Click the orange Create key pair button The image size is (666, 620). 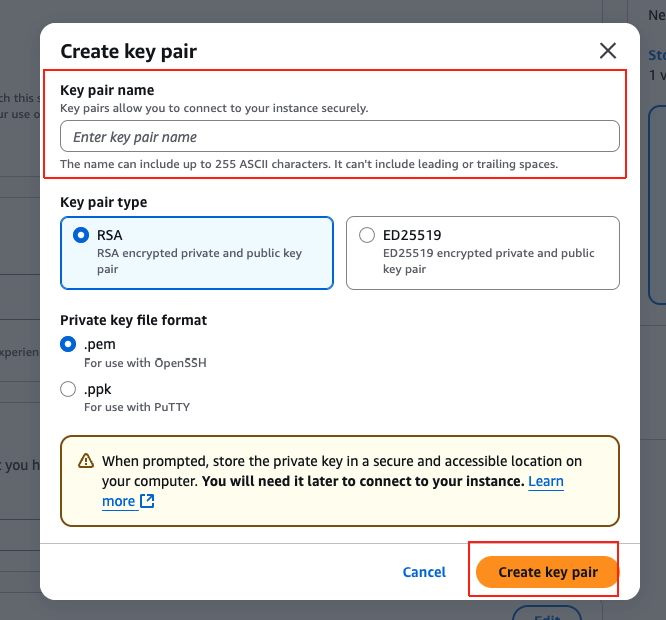coord(547,572)
